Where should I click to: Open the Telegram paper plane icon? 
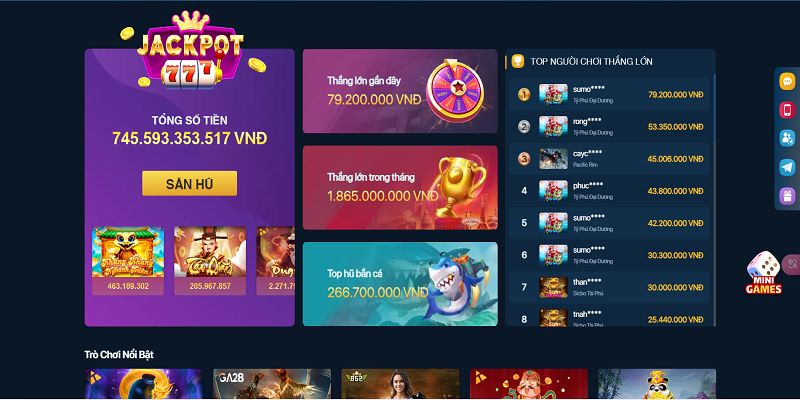(x=787, y=167)
